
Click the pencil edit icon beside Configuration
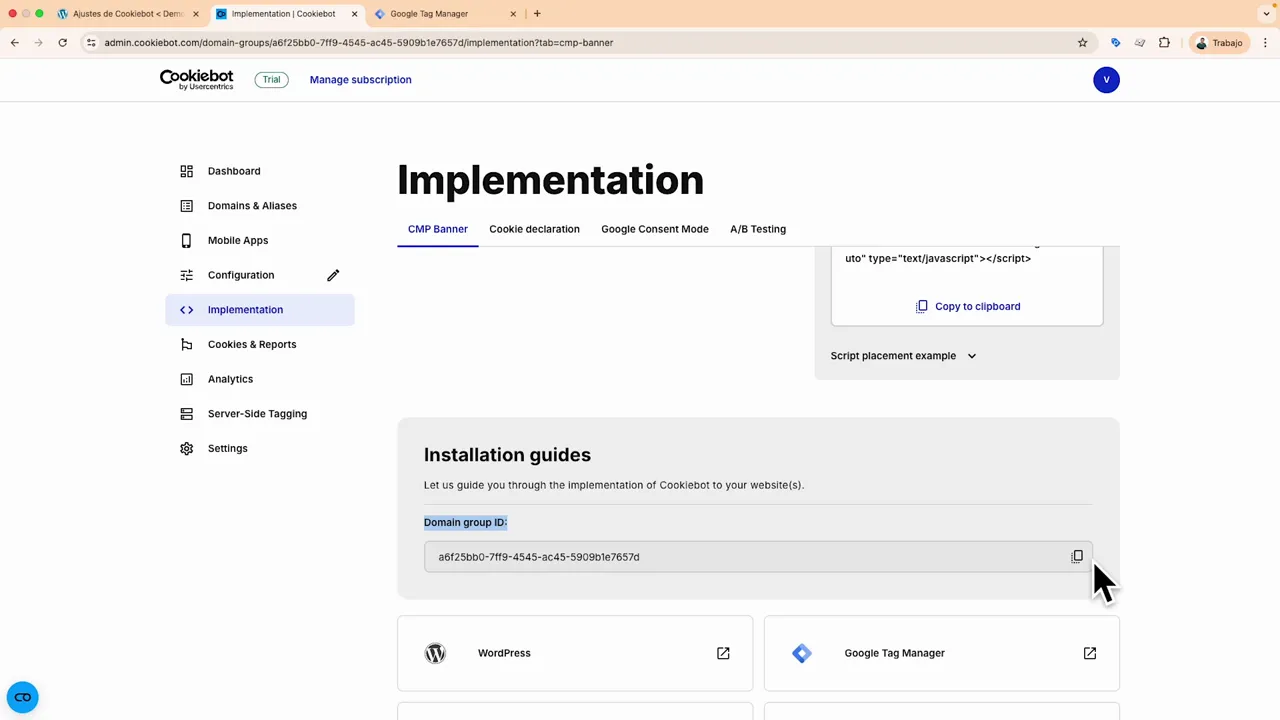tap(333, 275)
